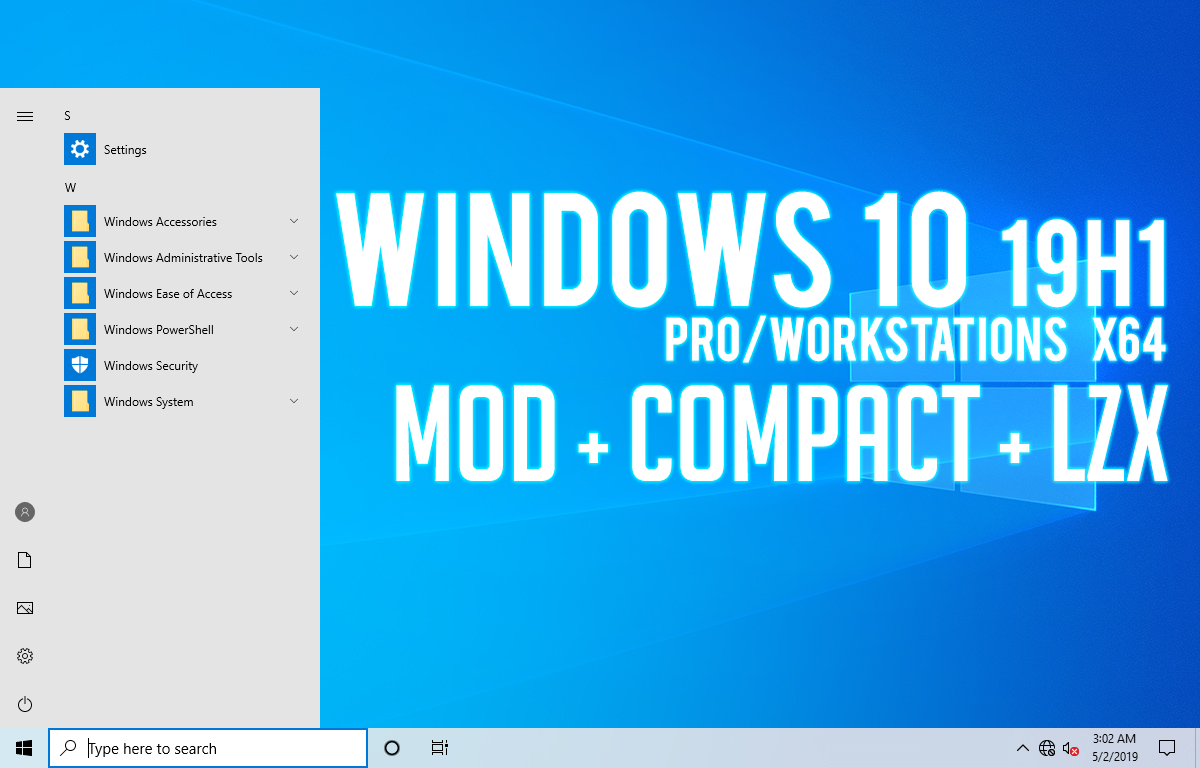Click the muted volume speaker icon

1070,748
